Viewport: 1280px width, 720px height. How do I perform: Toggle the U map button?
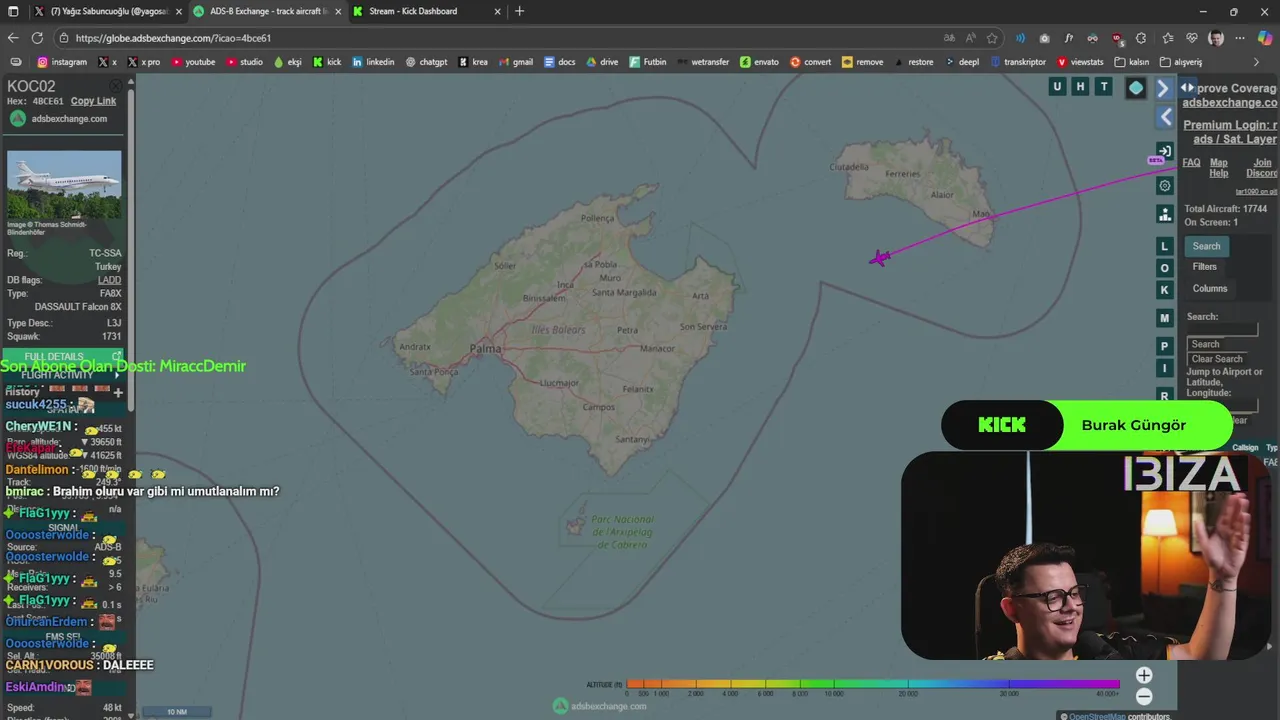coord(1057,87)
